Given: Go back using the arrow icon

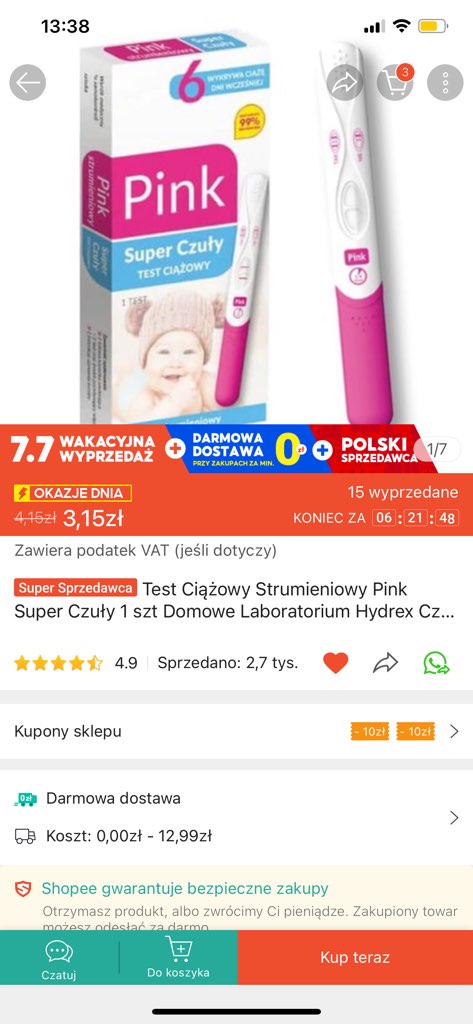Looking at the screenshot, I should [27, 83].
